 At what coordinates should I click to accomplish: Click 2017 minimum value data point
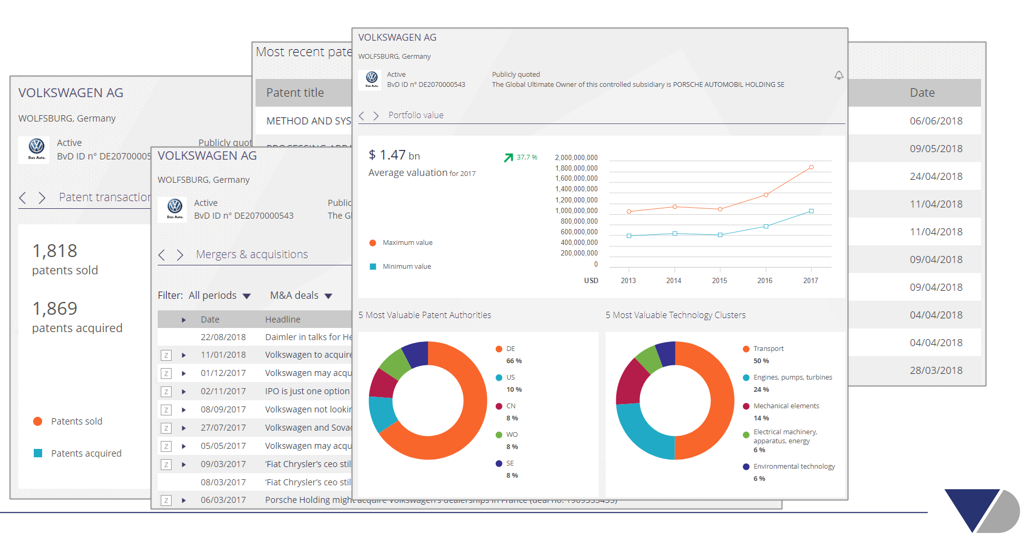(x=811, y=211)
